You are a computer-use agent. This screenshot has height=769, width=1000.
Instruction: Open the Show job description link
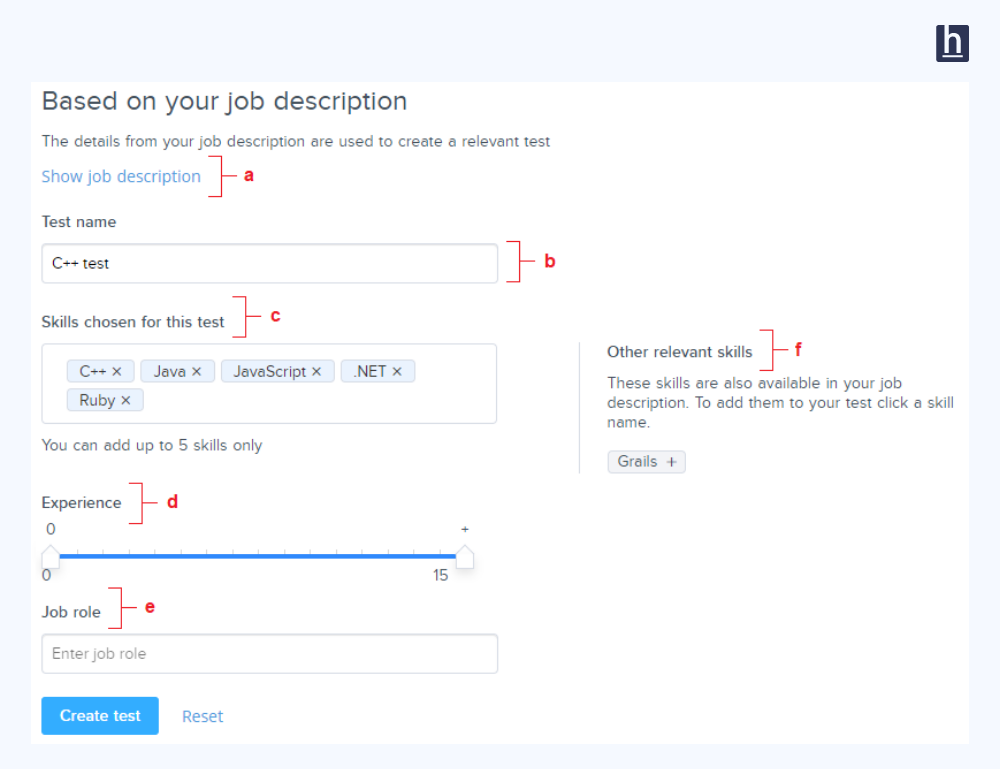click(121, 176)
